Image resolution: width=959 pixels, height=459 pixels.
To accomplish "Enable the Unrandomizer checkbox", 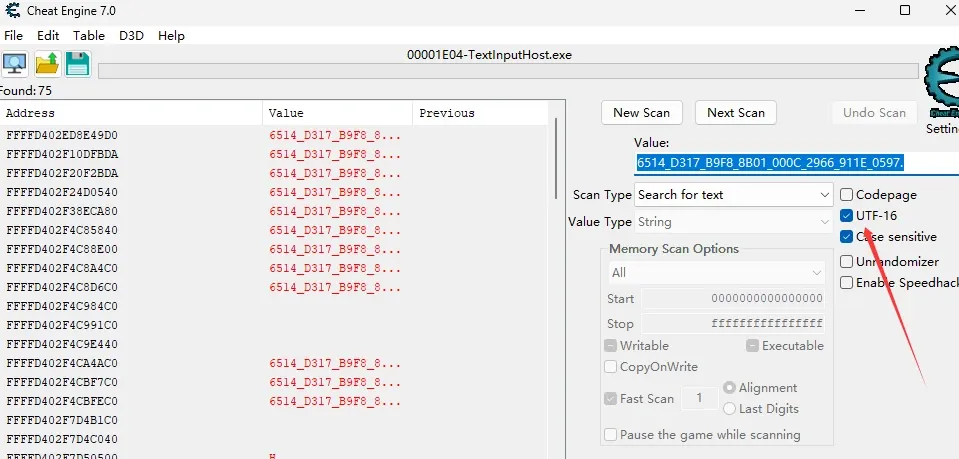I will [x=846, y=261].
